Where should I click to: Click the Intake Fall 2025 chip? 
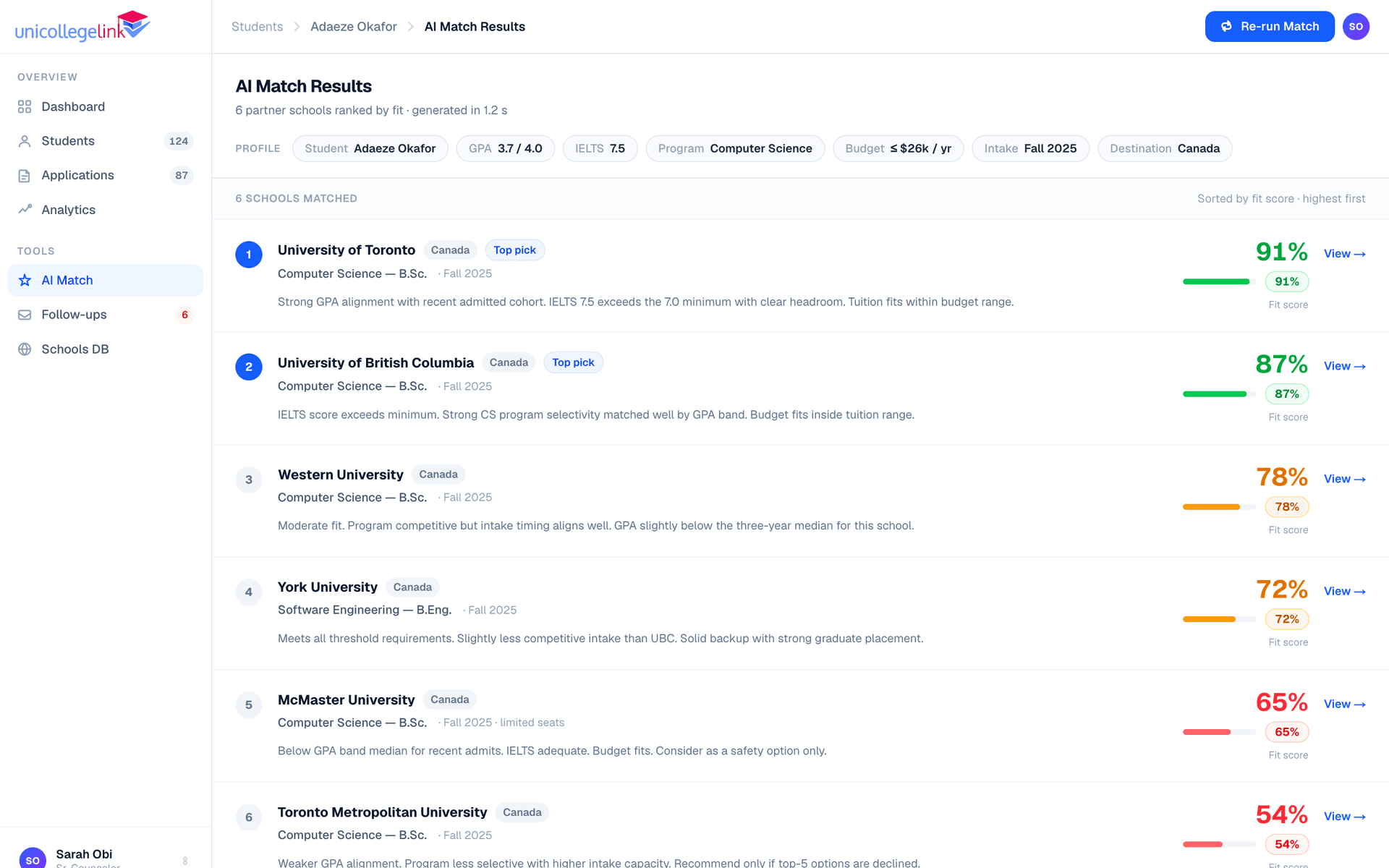[x=1031, y=148]
